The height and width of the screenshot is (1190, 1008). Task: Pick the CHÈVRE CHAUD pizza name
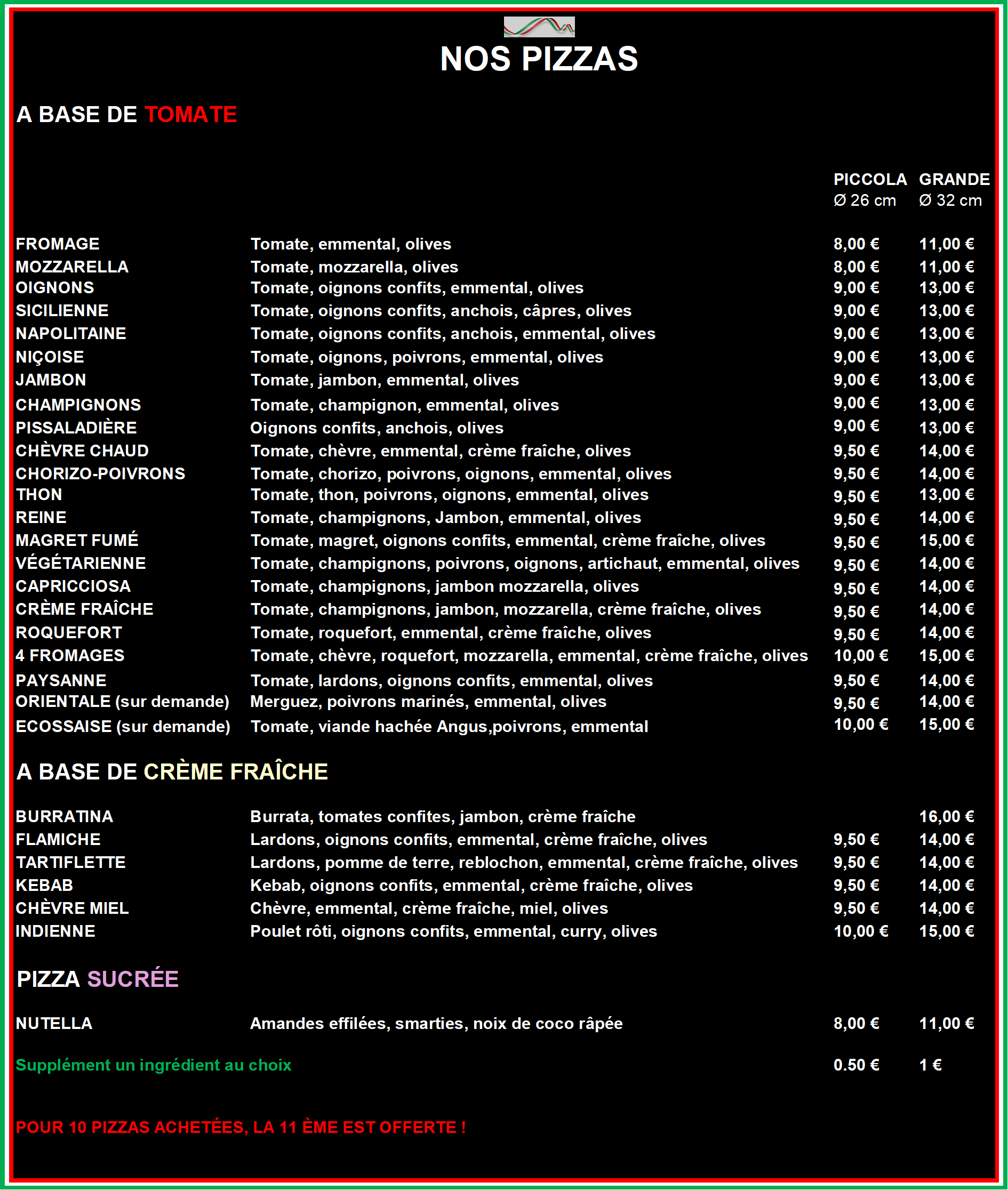pos(82,451)
